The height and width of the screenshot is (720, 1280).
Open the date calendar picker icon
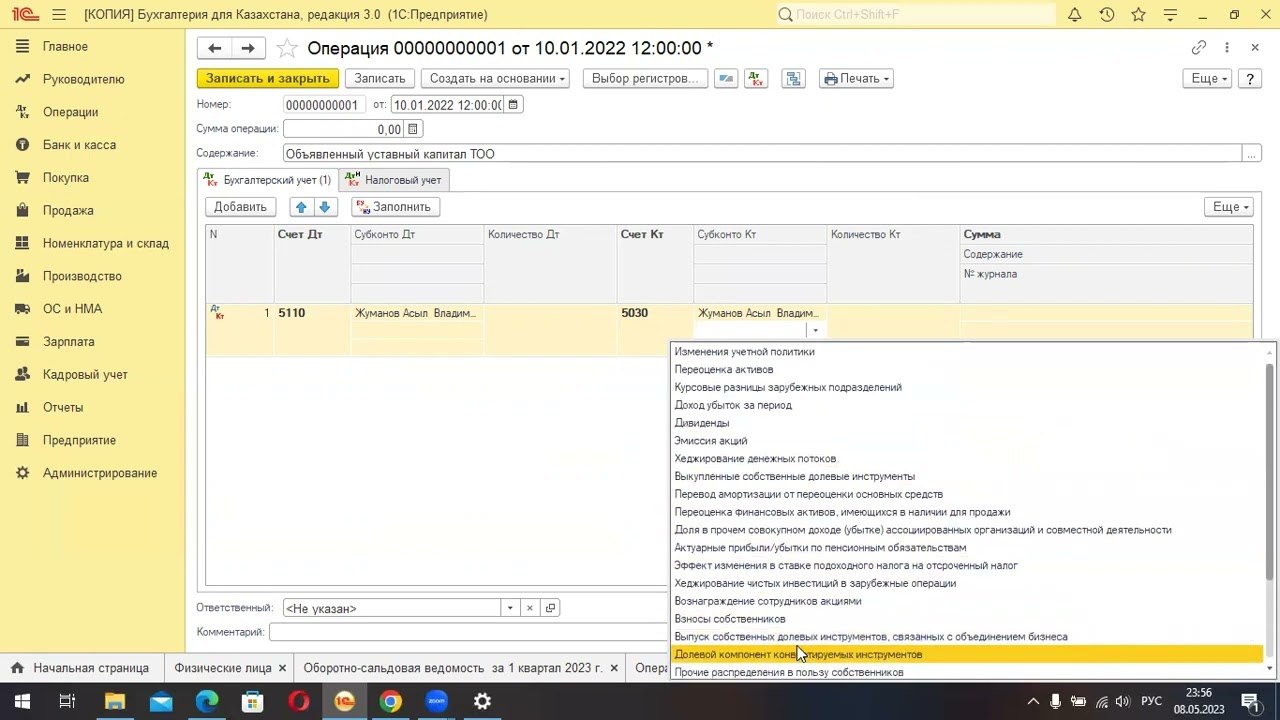click(513, 105)
